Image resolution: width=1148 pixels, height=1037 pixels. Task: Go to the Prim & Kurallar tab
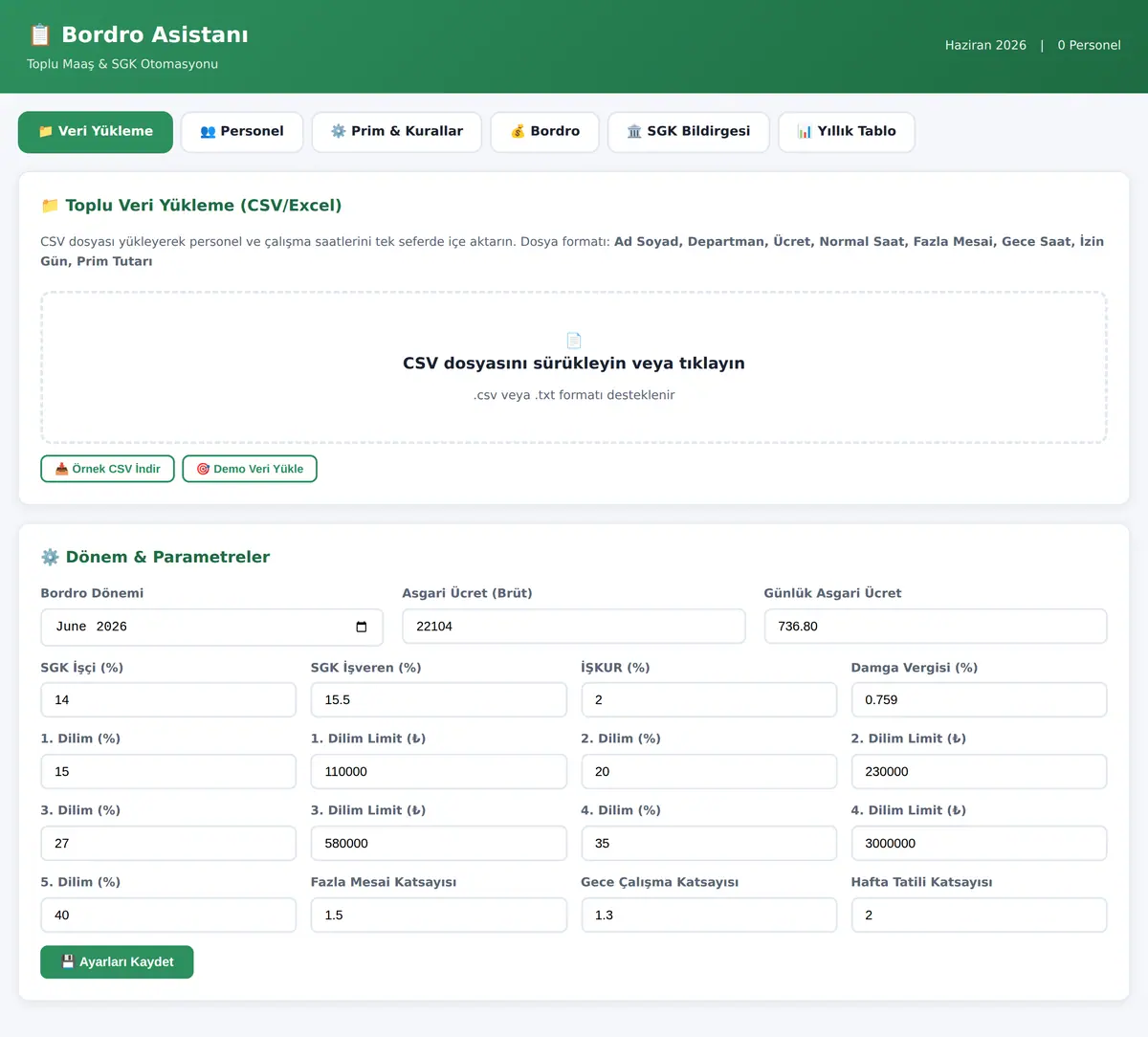click(397, 132)
